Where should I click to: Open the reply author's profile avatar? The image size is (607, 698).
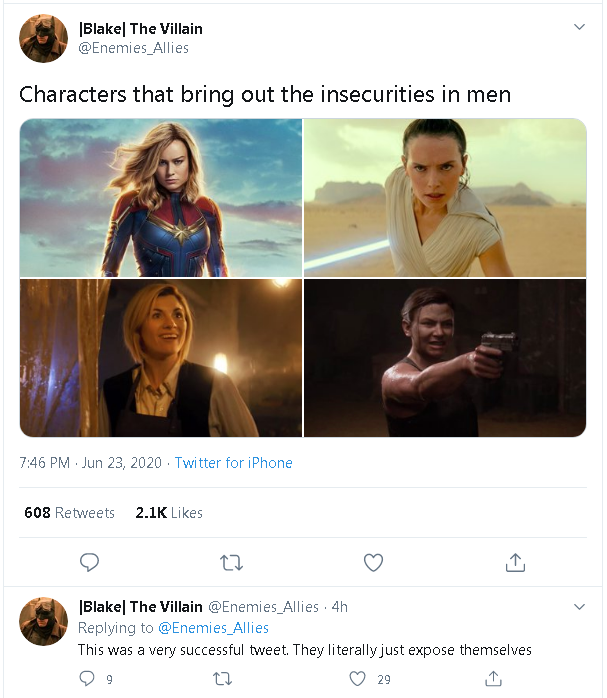[x=43, y=620]
